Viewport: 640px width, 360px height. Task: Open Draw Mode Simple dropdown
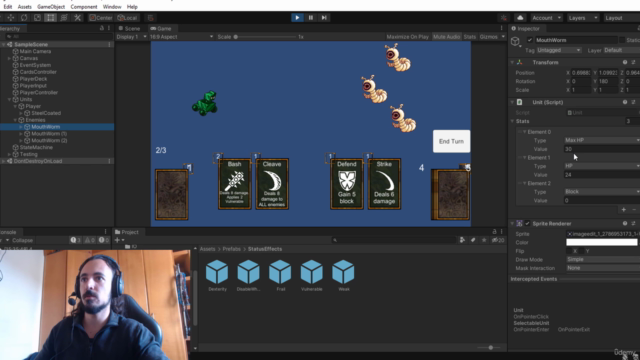602,260
